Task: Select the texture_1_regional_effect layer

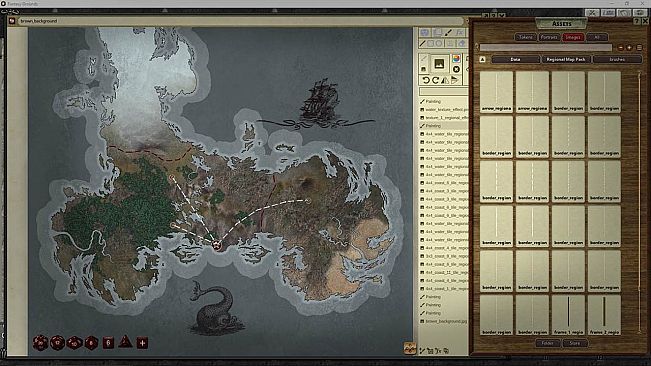Action: coord(443,117)
